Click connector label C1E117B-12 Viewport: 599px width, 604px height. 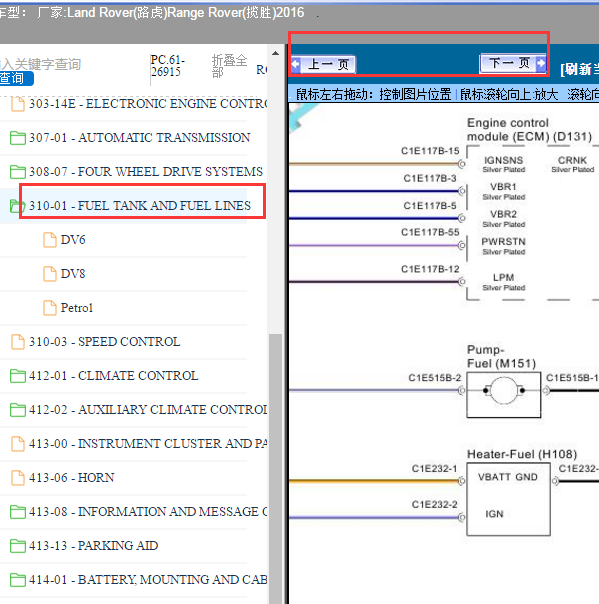pos(430,269)
